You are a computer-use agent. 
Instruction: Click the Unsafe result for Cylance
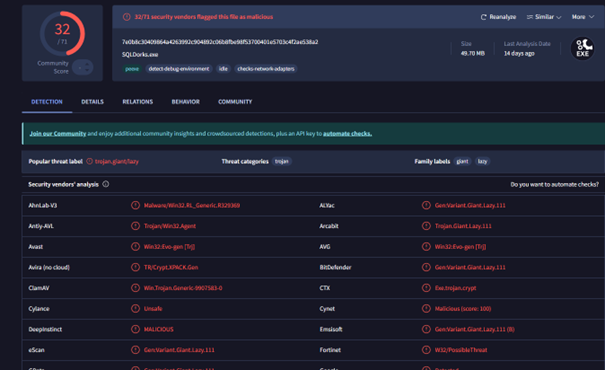click(x=153, y=309)
